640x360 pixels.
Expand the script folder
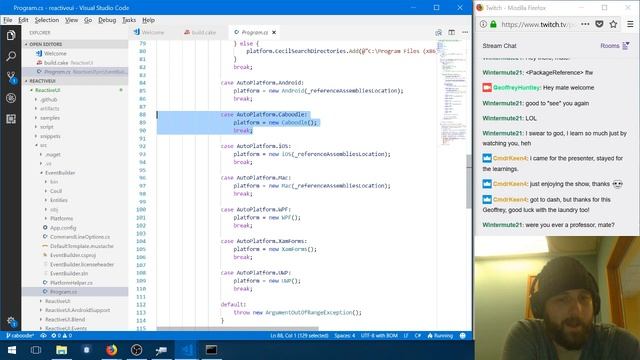tap(47, 127)
